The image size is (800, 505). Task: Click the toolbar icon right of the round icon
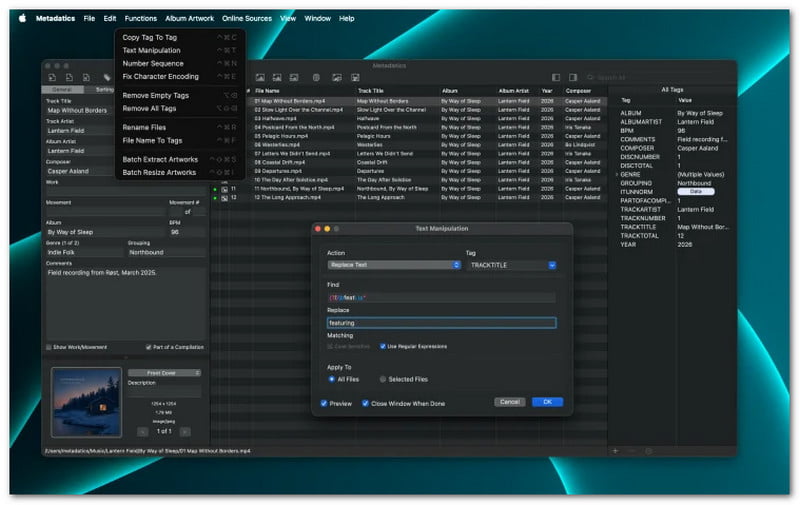point(337,78)
